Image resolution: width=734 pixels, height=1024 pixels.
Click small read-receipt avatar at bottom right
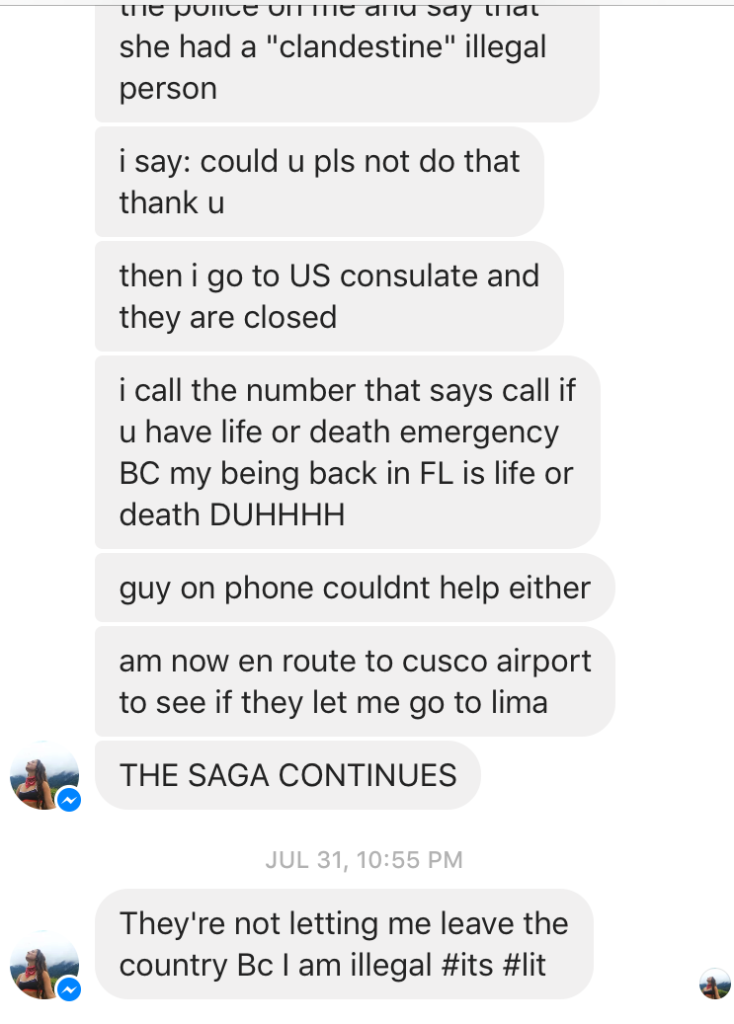pos(714,984)
